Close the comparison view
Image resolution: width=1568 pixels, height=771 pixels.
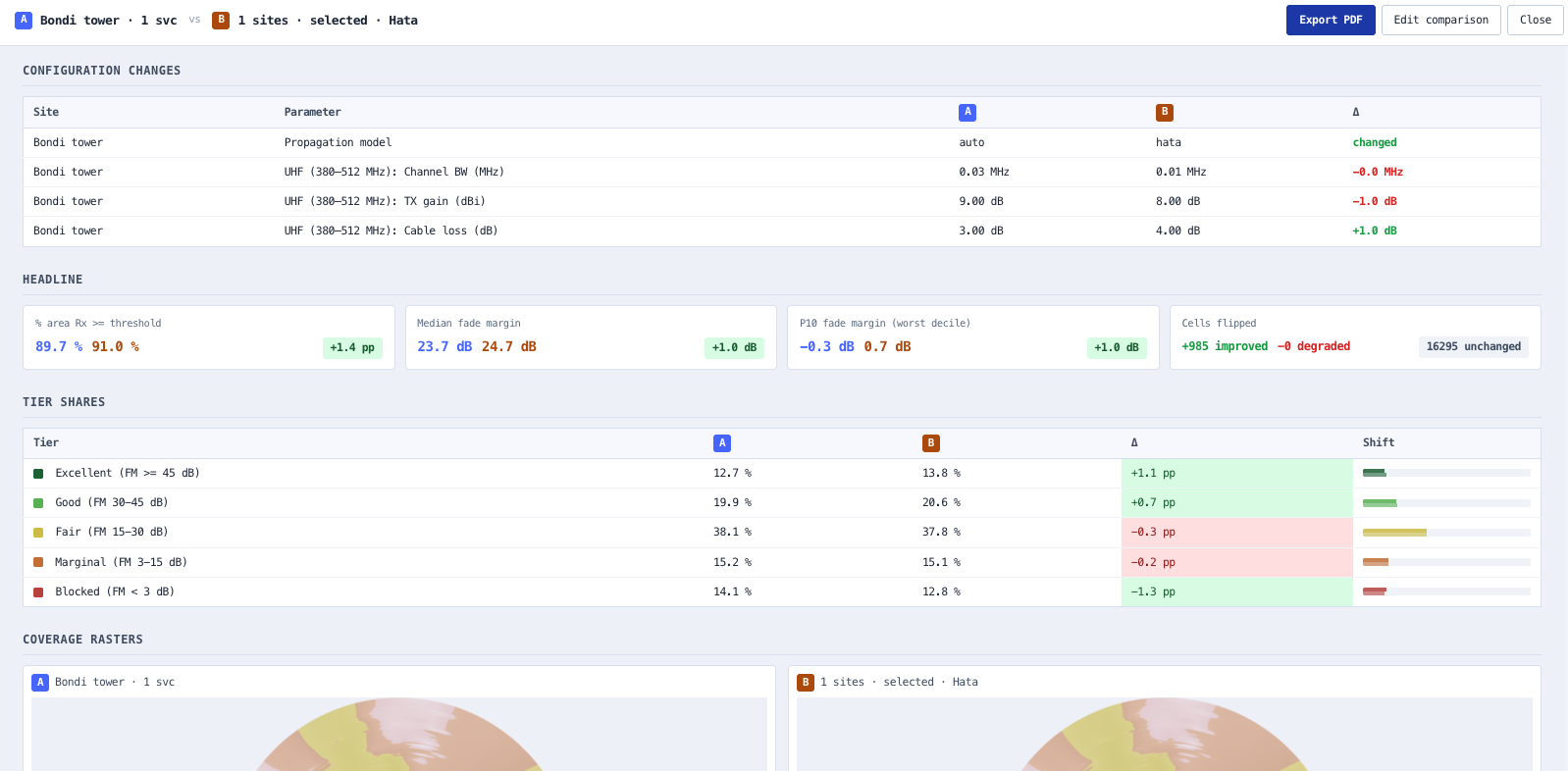pyautogui.click(x=1535, y=20)
